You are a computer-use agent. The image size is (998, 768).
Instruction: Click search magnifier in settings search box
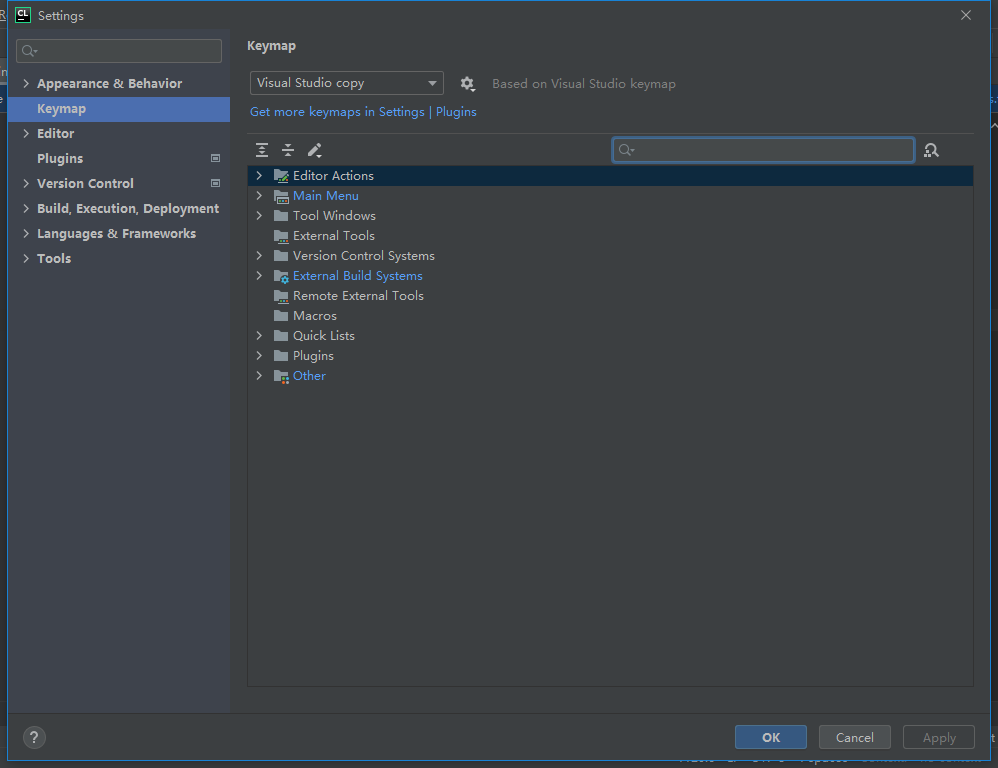pyautogui.click(x=29, y=51)
